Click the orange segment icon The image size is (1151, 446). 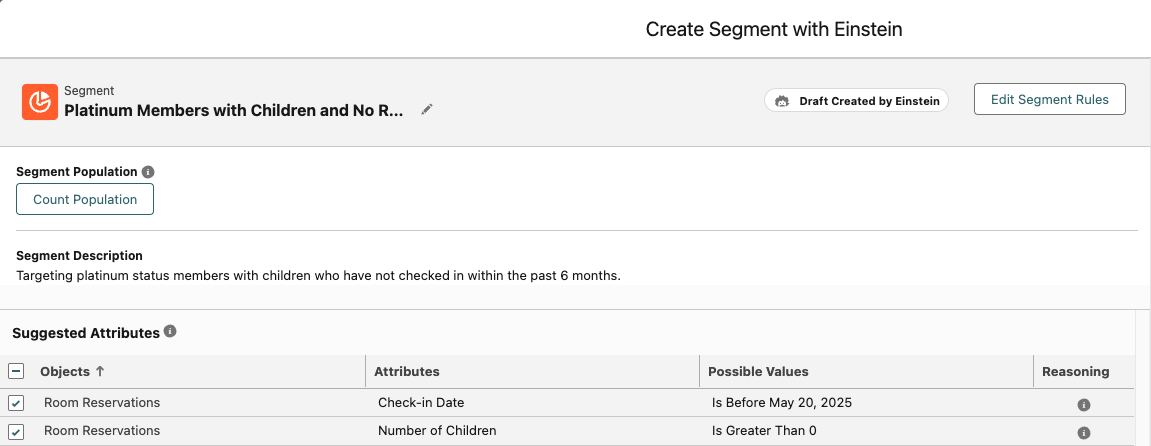click(x=39, y=102)
